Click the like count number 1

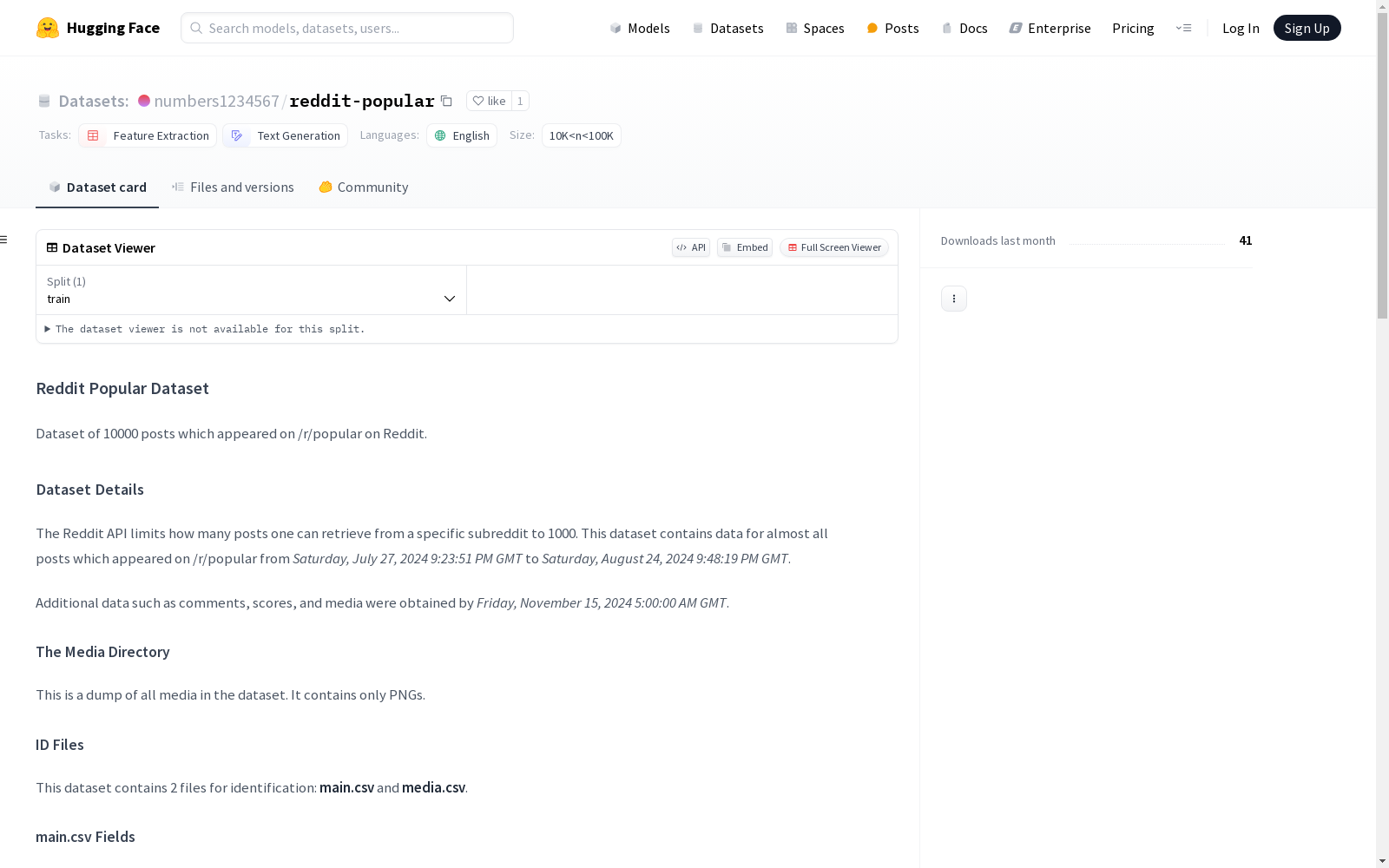pos(520,101)
